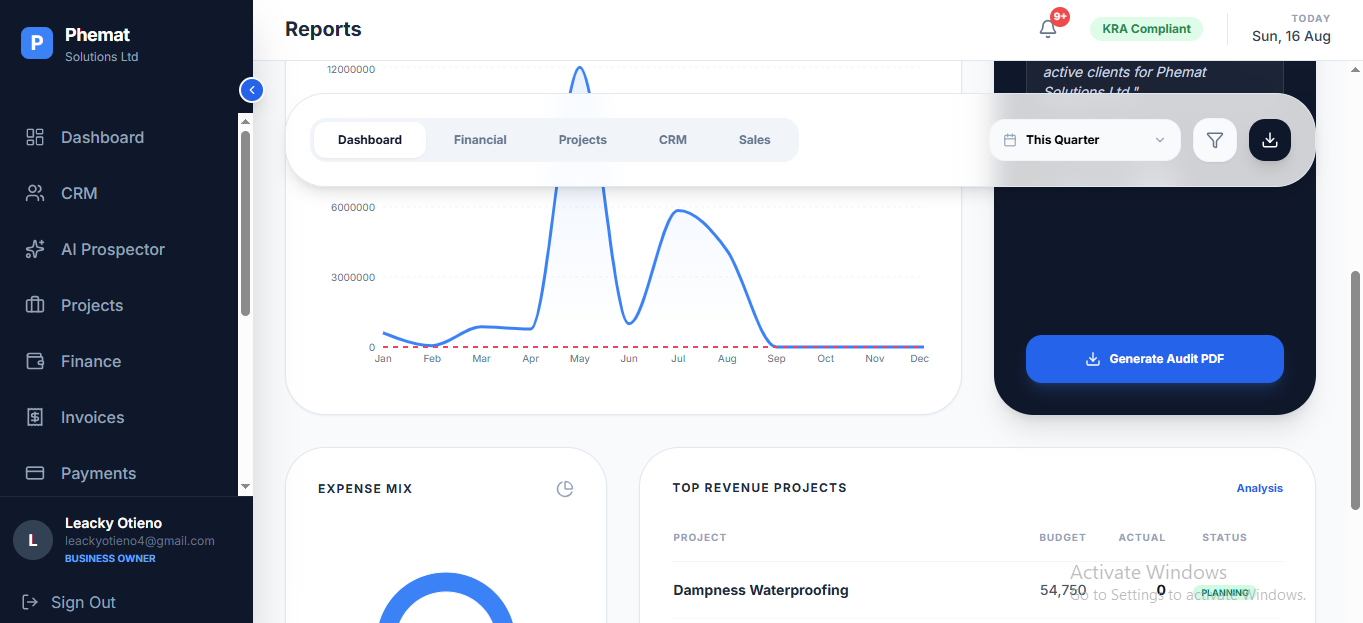Click sidebar scroll down arrow

point(245,486)
